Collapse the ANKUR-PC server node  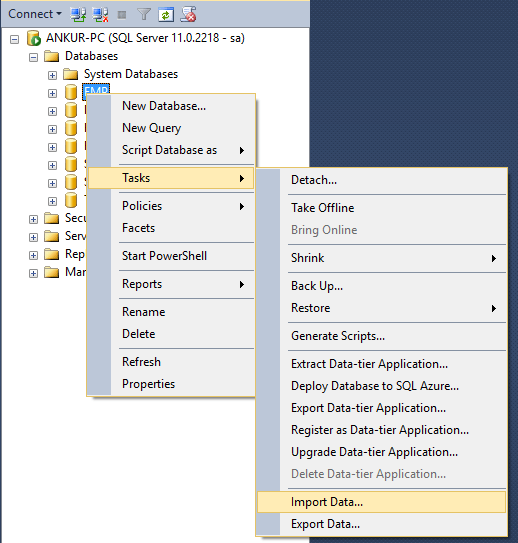click(14, 39)
